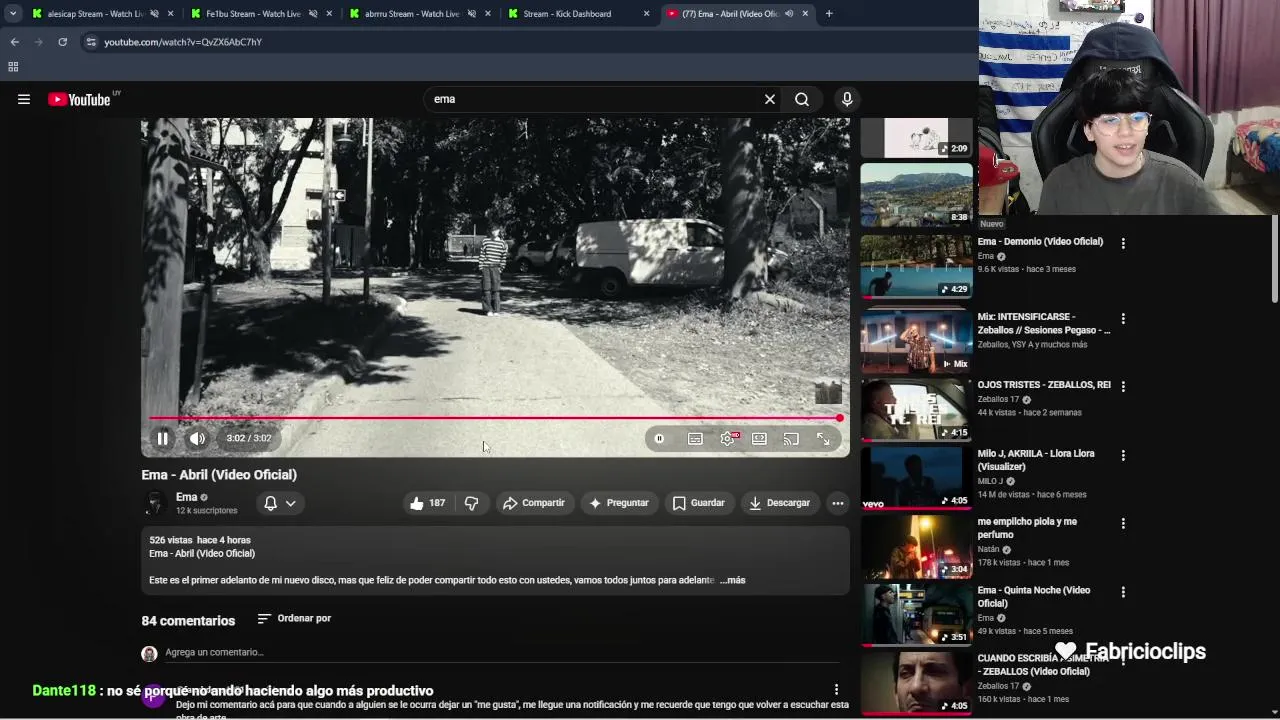This screenshot has height=720, width=1280.
Task: Toggle autoplay switch in the player
Action: click(659, 439)
